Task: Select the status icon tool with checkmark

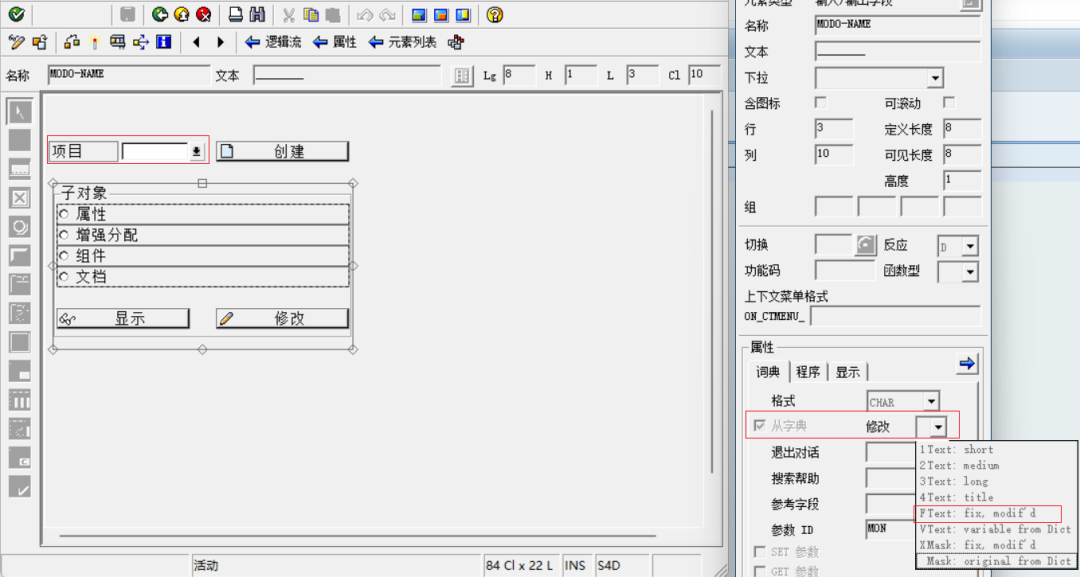Action: 19,487
